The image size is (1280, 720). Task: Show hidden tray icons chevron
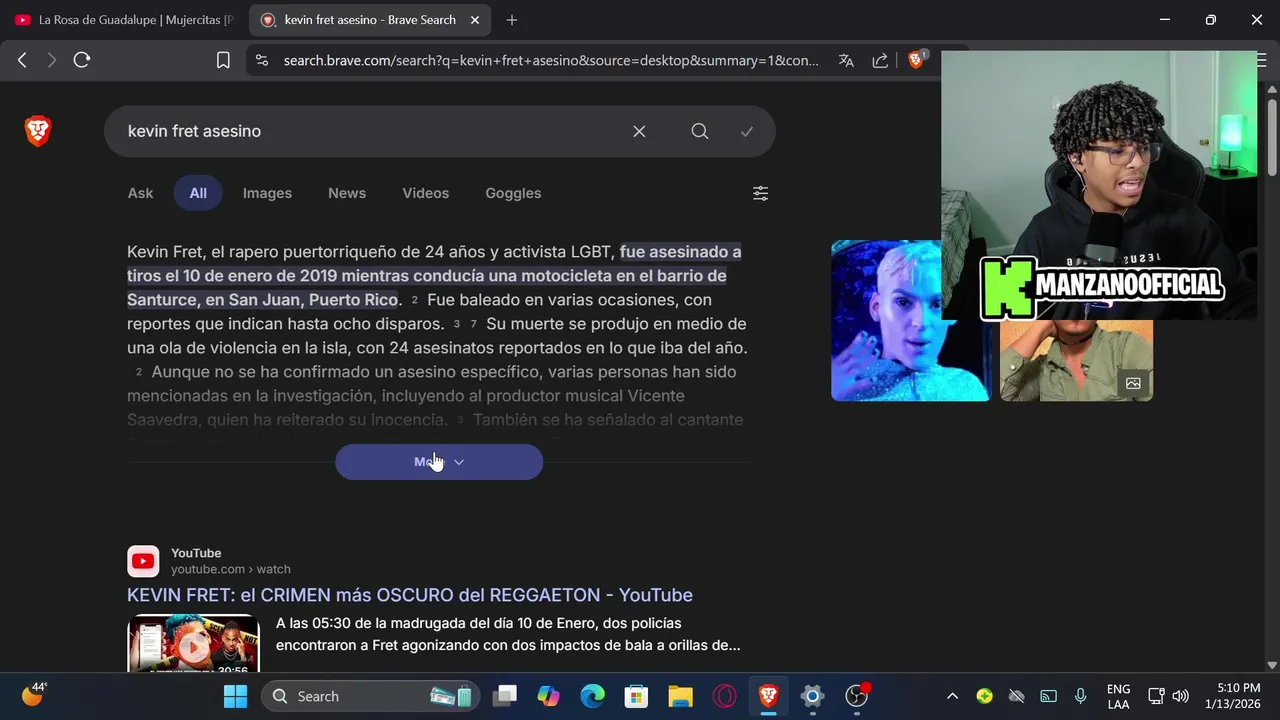point(952,696)
